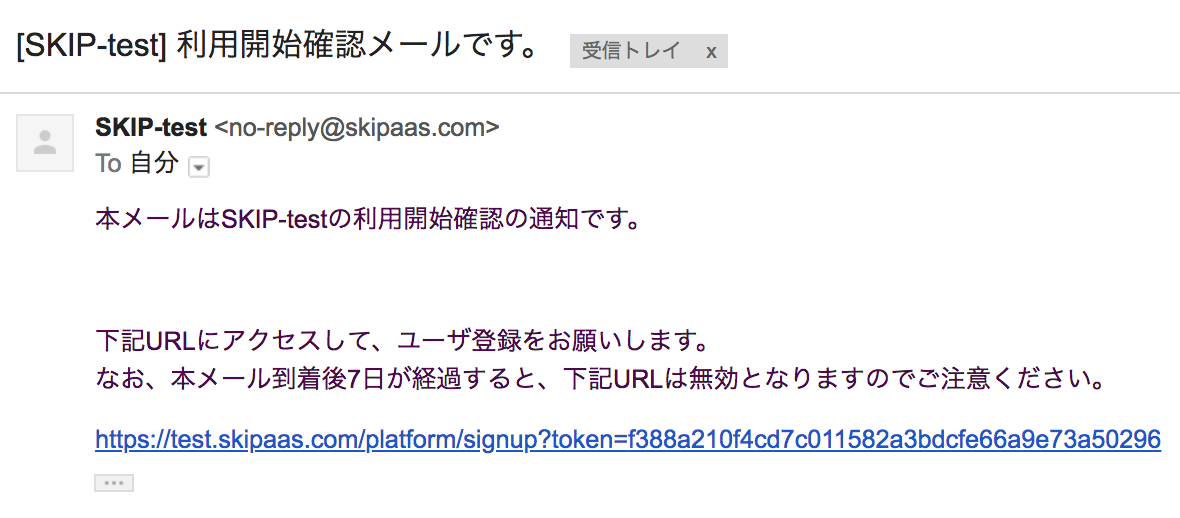Expand recipient details arrow next to 自分

199,167
